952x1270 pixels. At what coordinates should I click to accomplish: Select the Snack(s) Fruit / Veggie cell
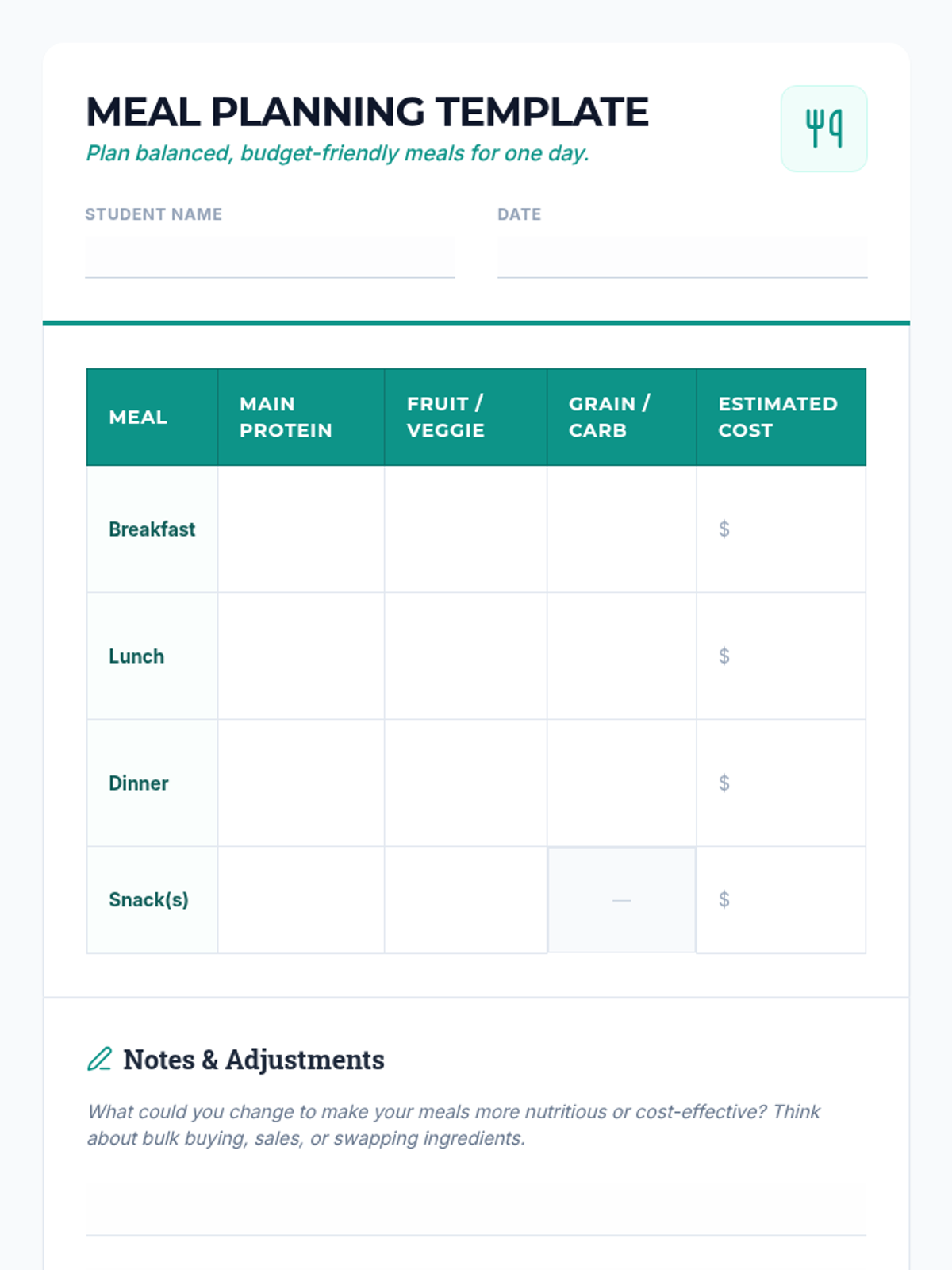pyautogui.click(x=465, y=899)
